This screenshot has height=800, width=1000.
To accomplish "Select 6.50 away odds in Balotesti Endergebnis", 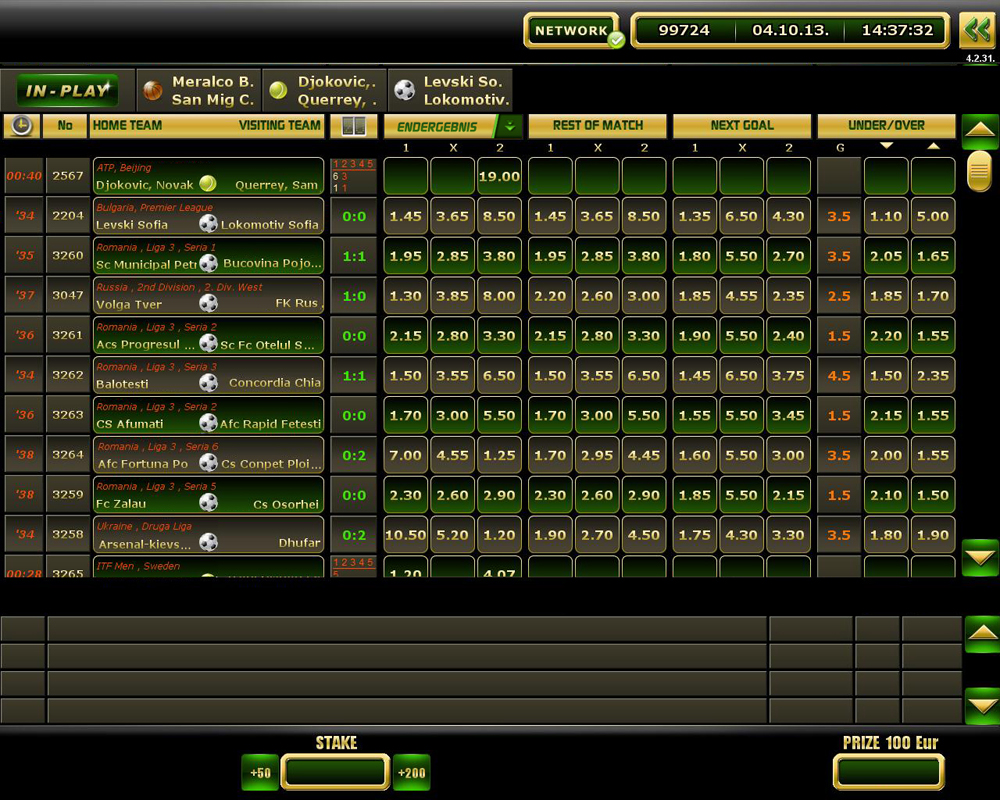I will [499, 375].
